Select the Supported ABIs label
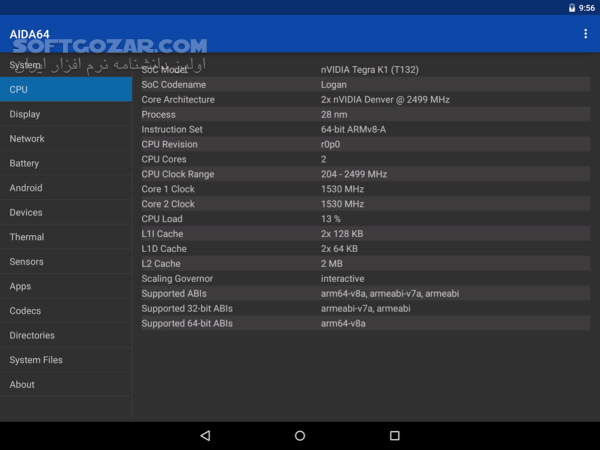The height and width of the screenshot is (450, 600). click(174, 293)
